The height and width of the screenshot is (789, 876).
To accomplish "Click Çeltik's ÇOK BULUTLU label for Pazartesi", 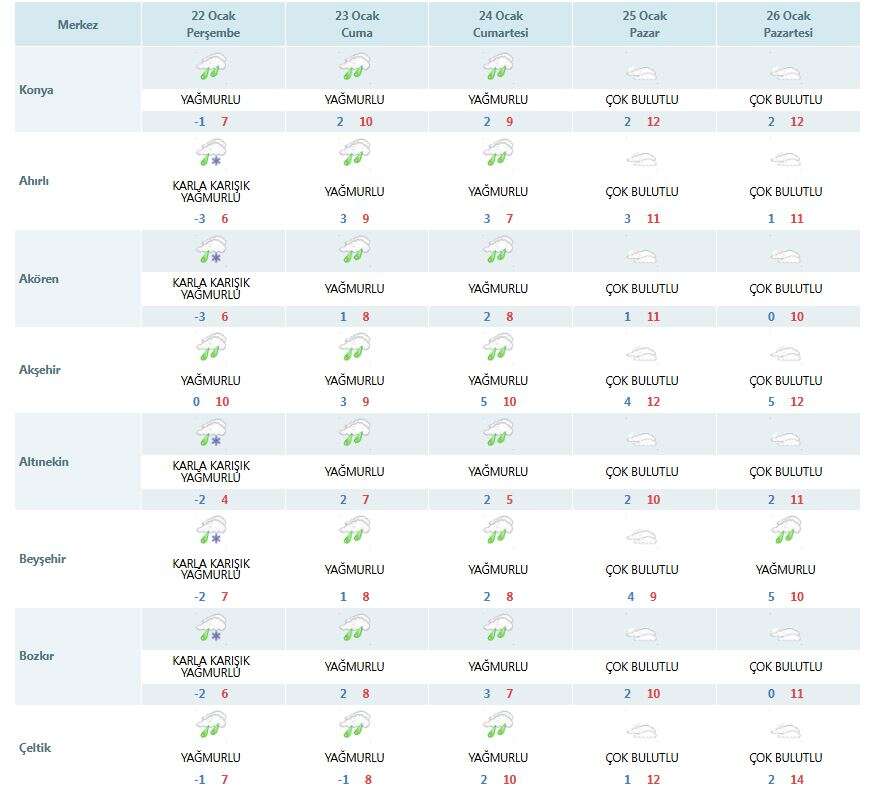I will (x=785, y=758).
